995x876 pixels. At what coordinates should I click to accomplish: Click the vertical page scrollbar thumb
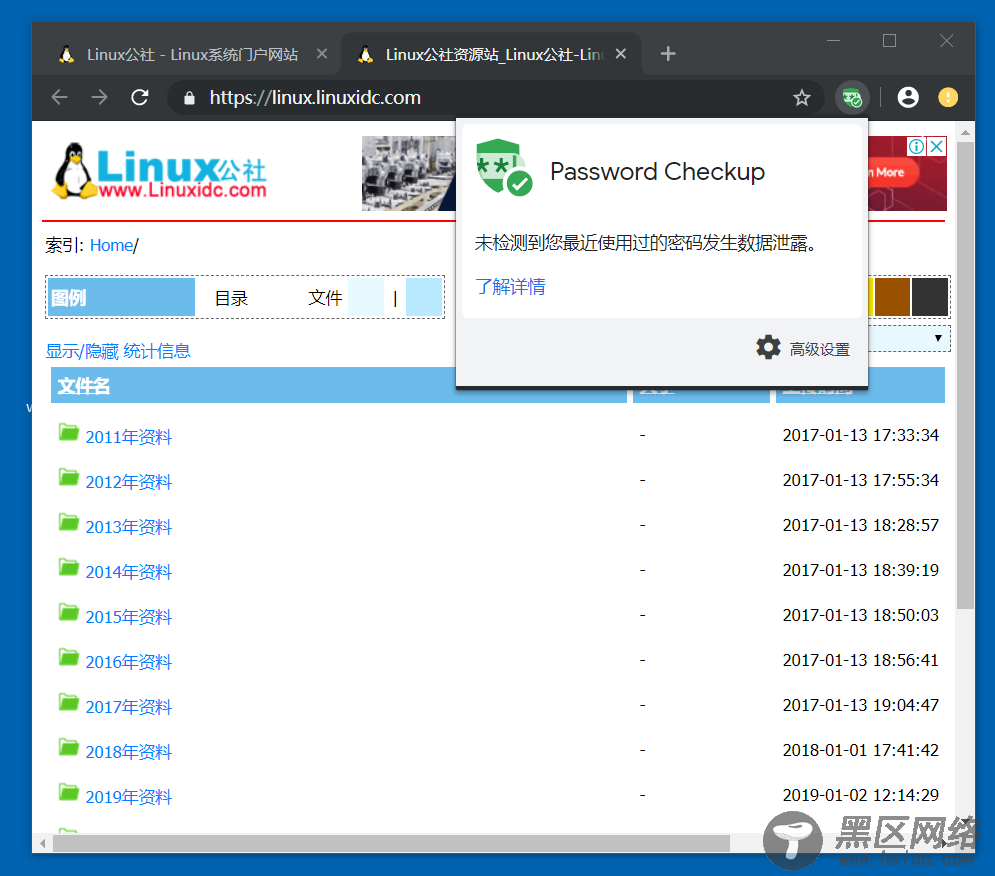[965, 375]
